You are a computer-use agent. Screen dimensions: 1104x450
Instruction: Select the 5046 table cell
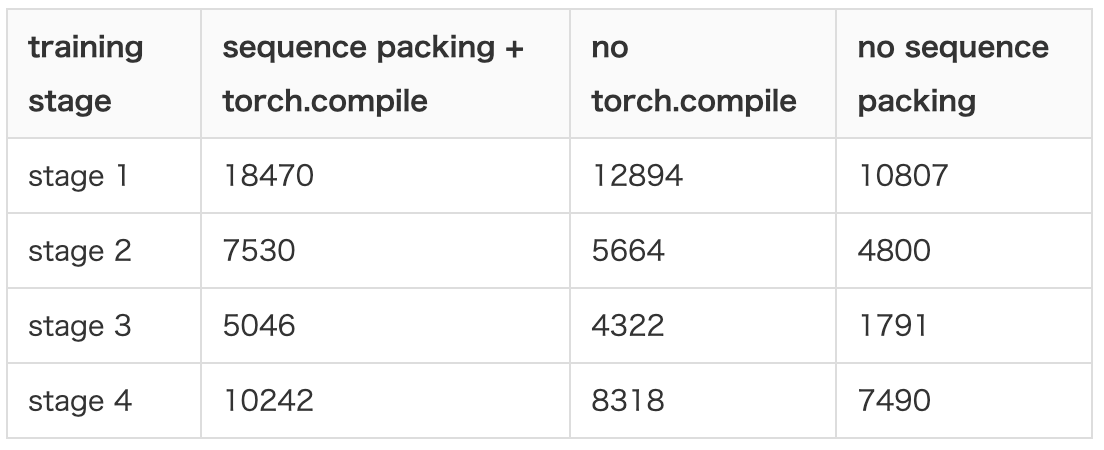click(x=259, y=325)
